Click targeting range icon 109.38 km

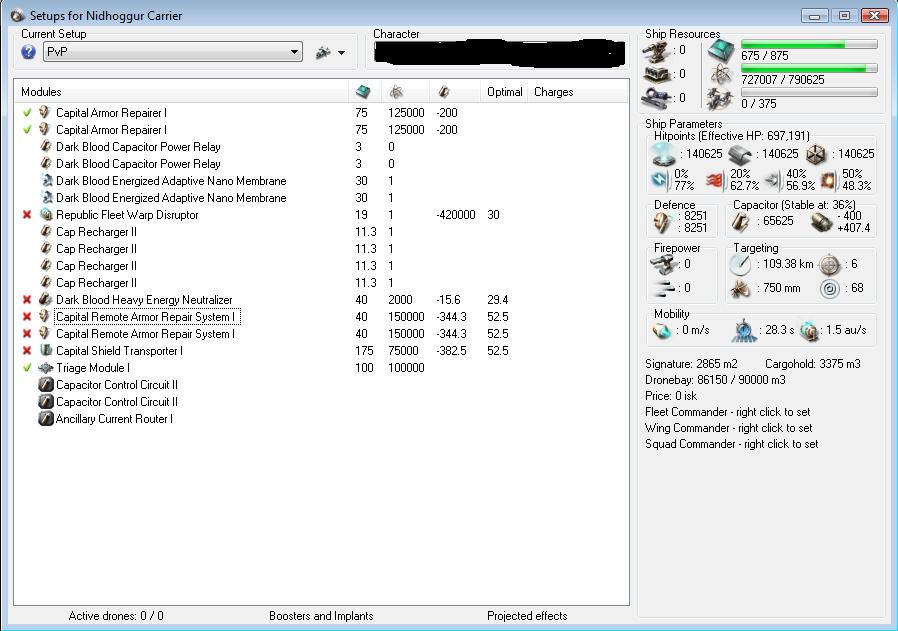point(740,265)
